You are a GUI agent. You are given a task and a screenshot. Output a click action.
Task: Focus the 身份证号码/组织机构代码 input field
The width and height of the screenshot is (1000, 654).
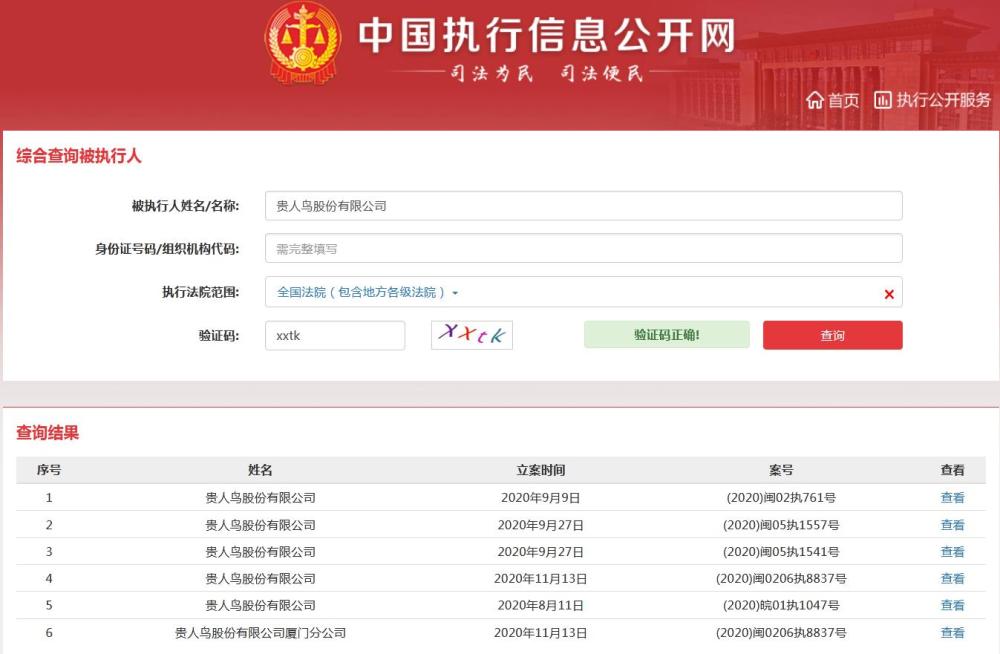point(584,248)
